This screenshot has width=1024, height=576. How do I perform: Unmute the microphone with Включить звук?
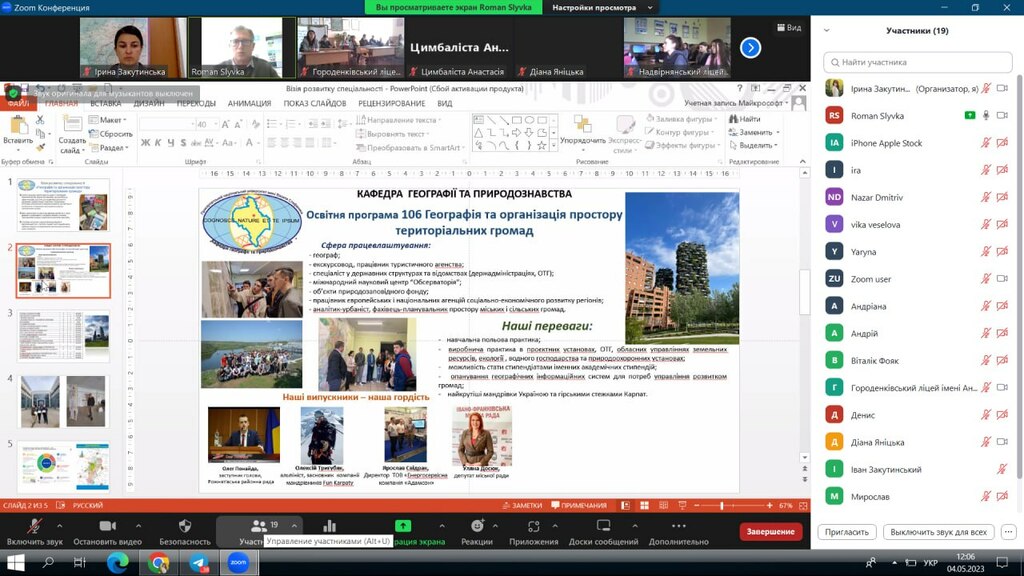(x=35, y=532)
